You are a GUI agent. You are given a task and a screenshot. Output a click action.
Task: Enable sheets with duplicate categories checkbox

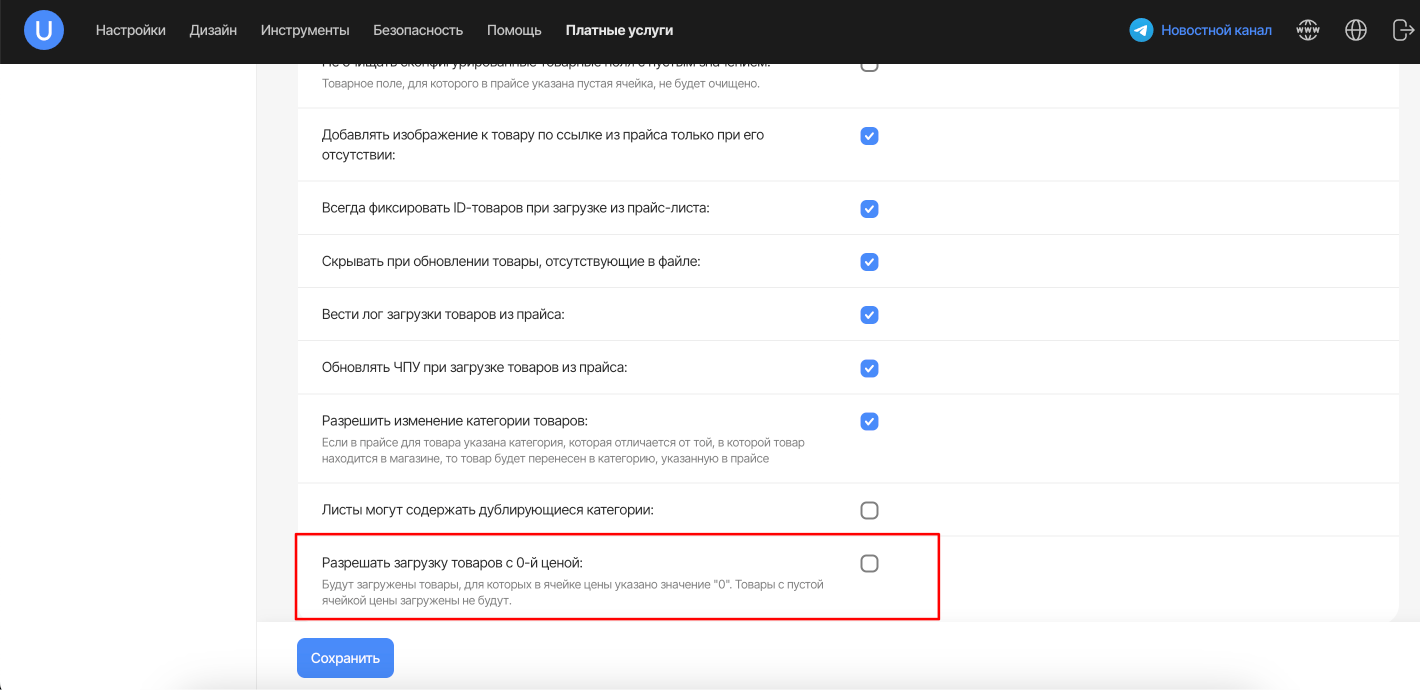point(869,511)
